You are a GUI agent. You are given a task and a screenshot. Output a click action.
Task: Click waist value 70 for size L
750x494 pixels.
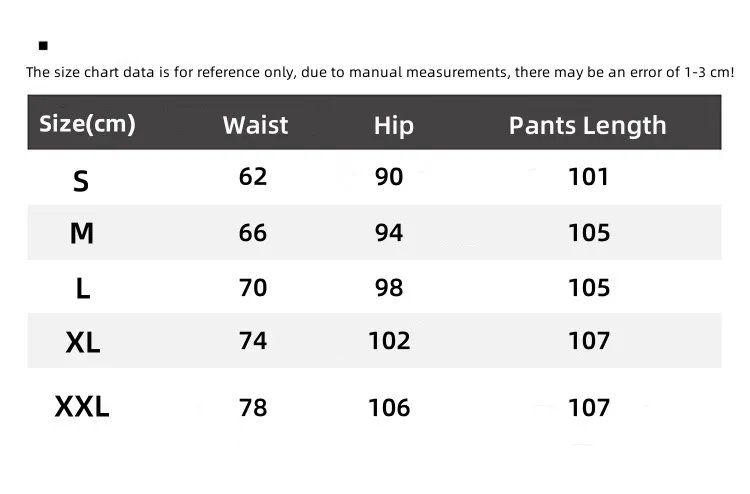coord(253,288)
